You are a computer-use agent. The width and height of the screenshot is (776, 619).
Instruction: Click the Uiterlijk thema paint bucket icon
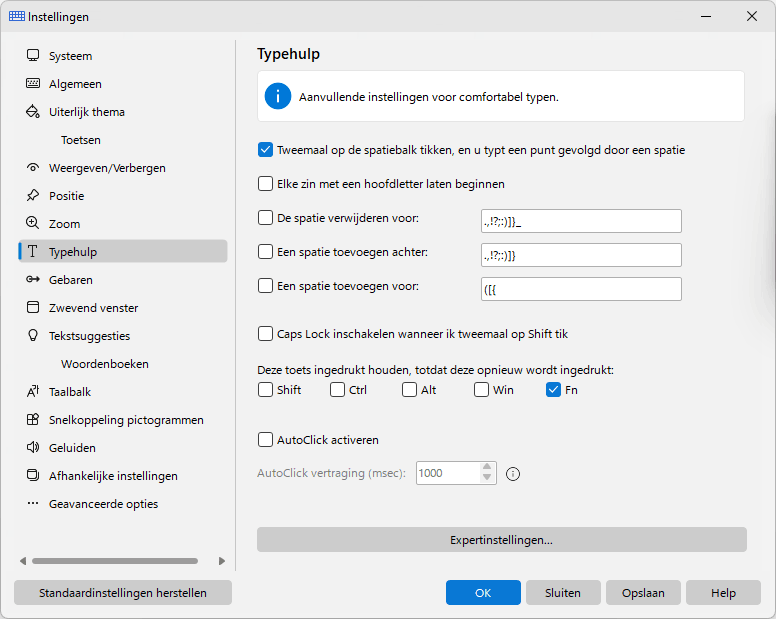pyautogui.click(x=33, y=111)
